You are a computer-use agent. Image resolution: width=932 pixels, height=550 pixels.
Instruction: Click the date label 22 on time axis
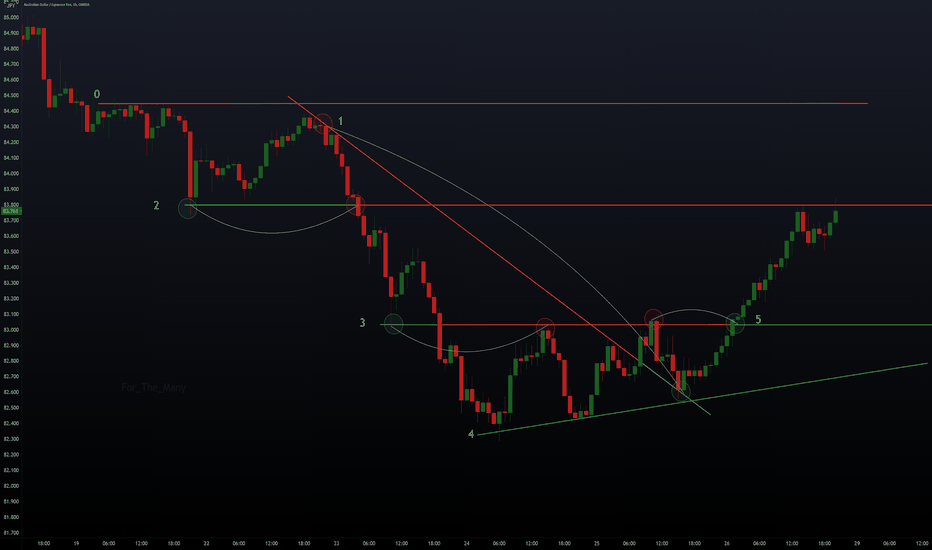tap(206, 543)
